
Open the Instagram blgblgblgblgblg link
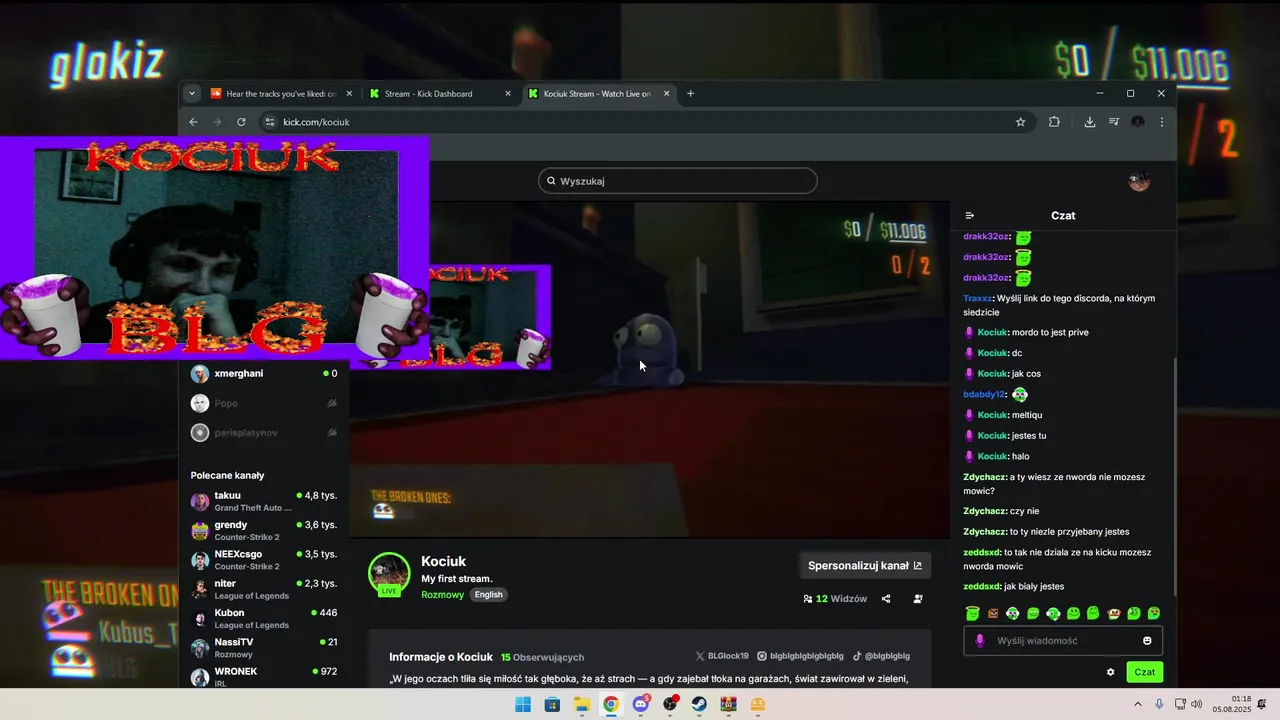click(800, 656)
